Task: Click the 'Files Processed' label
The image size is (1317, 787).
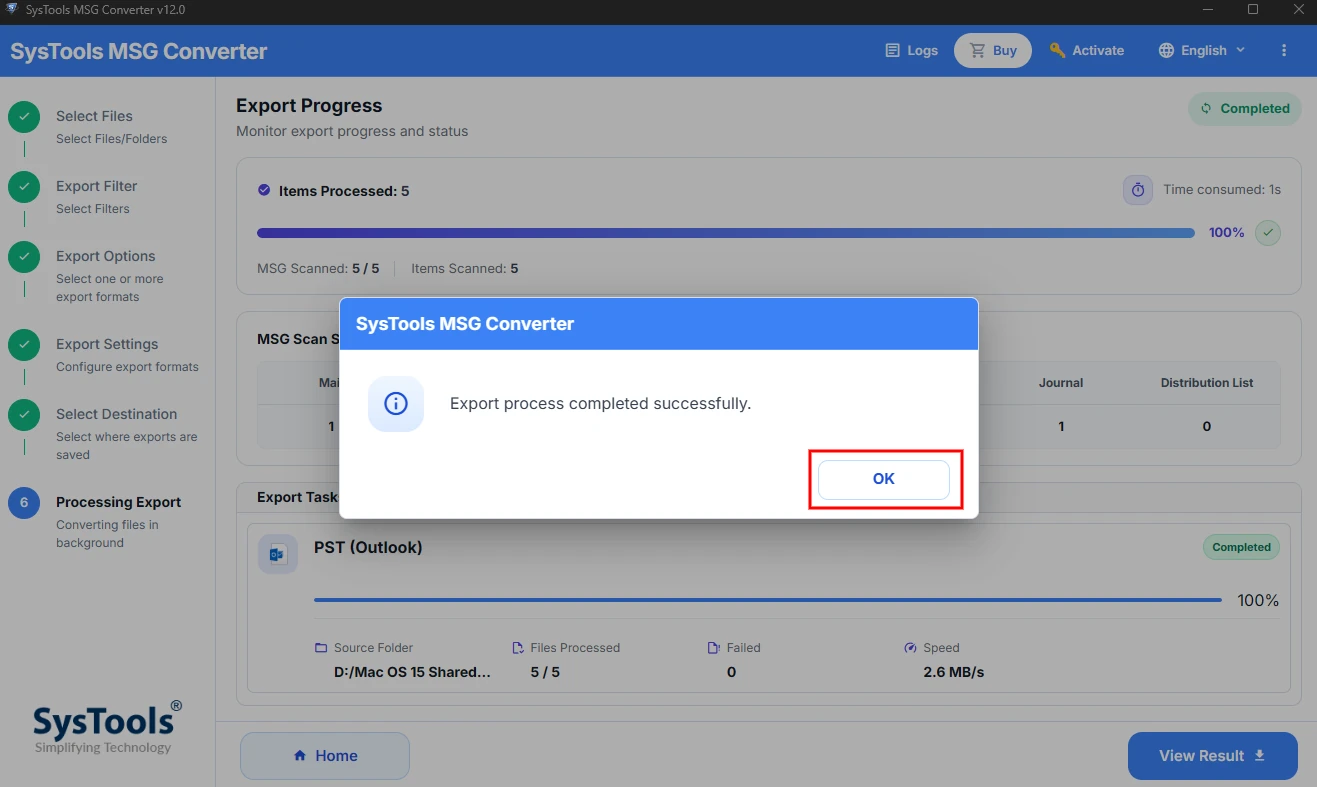Action: (x=575, y=648)
